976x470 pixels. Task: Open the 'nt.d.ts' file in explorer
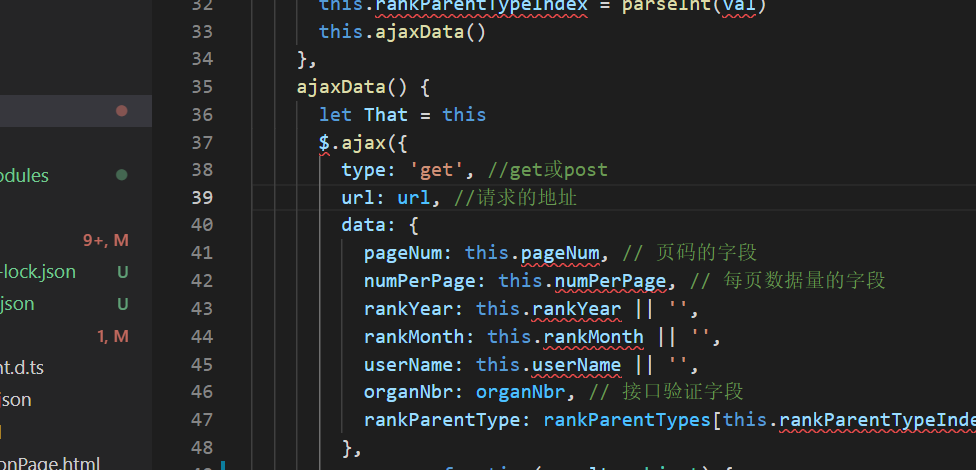click(x=22, y=367)
